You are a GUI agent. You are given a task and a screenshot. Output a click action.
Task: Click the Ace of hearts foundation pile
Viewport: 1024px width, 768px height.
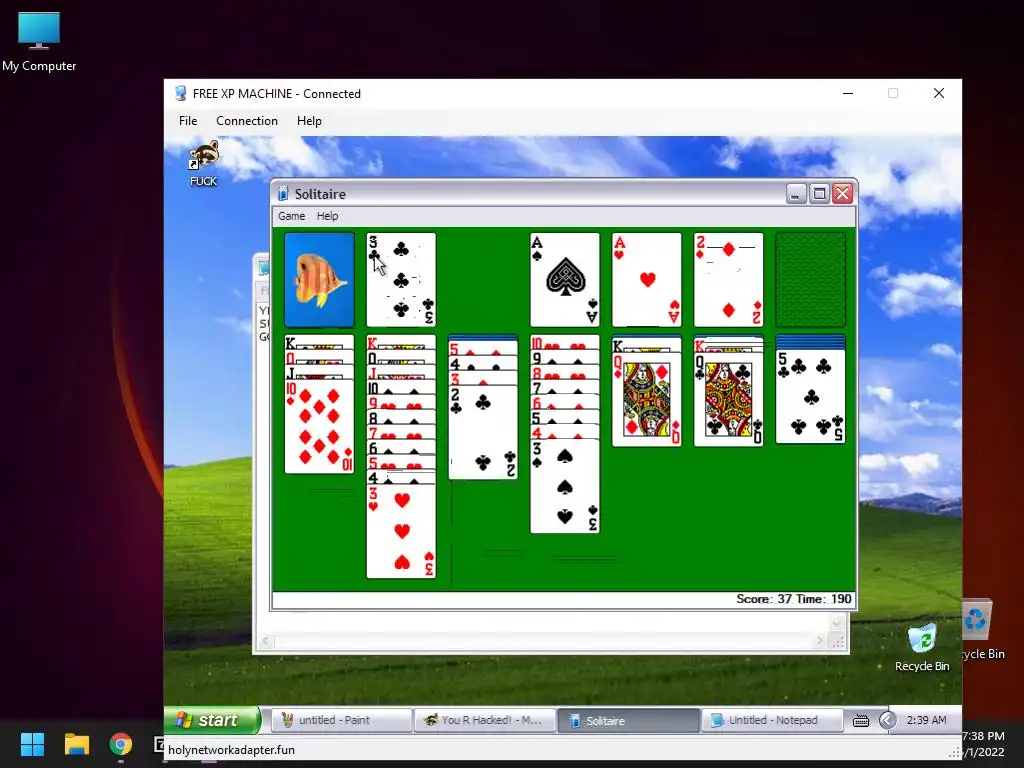click(x=647, y=280)
